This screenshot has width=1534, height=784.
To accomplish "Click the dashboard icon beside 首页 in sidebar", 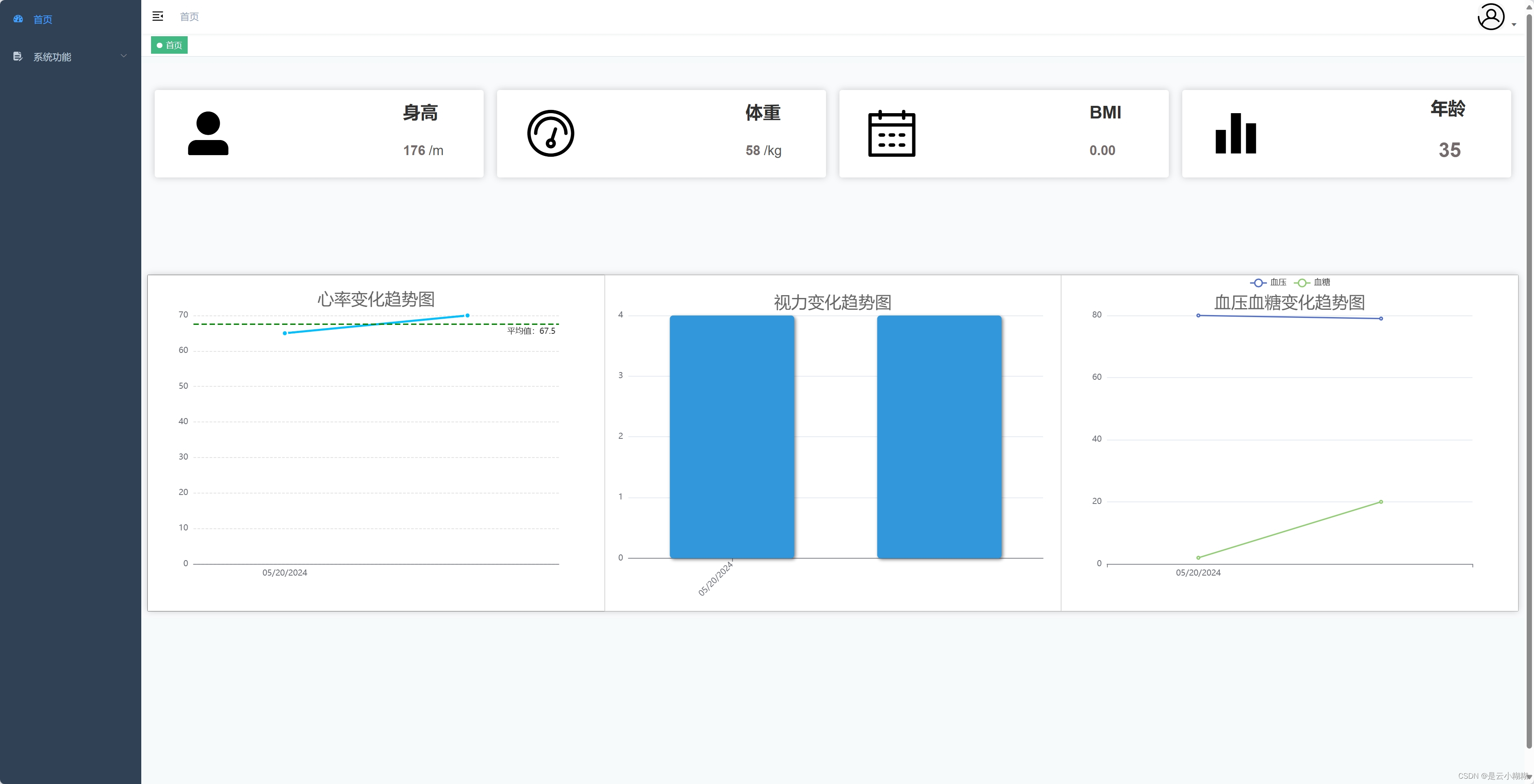I will click(18, 19).
